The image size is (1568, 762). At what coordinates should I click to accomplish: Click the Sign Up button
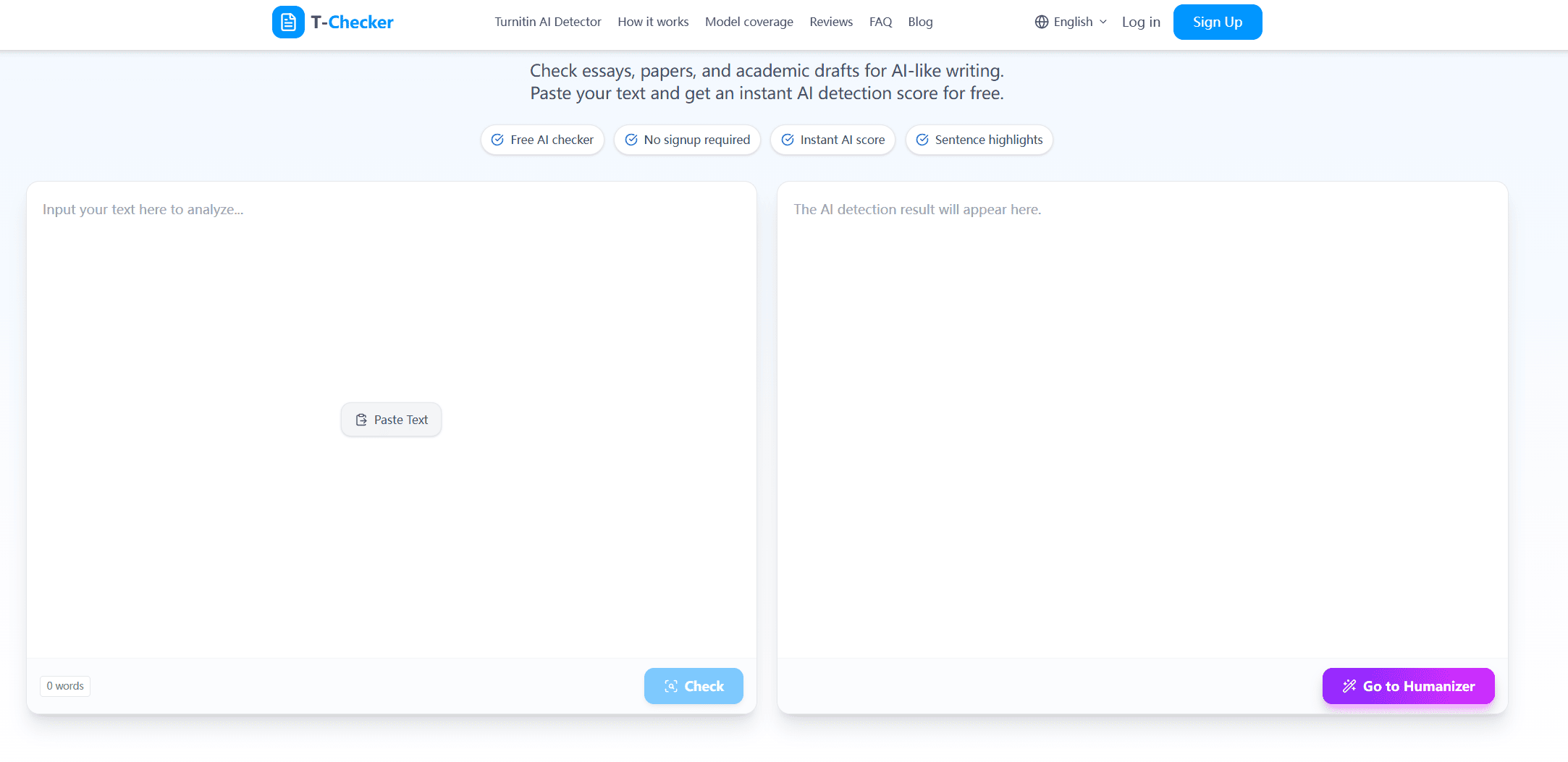[x=1218, y=22]
